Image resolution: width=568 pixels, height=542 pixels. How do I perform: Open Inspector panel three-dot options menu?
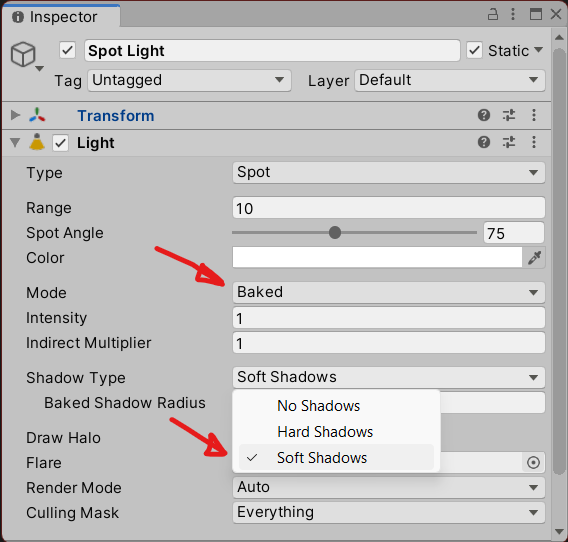point(513,14)
